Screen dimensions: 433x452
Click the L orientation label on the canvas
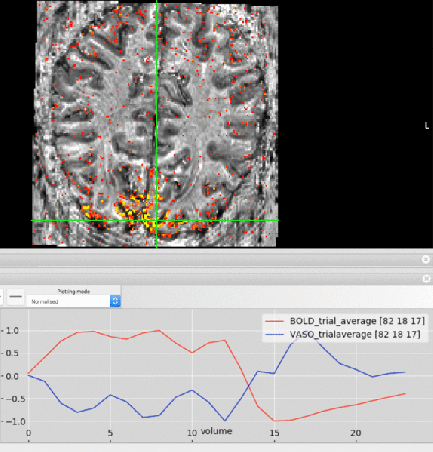coord(427,126)
